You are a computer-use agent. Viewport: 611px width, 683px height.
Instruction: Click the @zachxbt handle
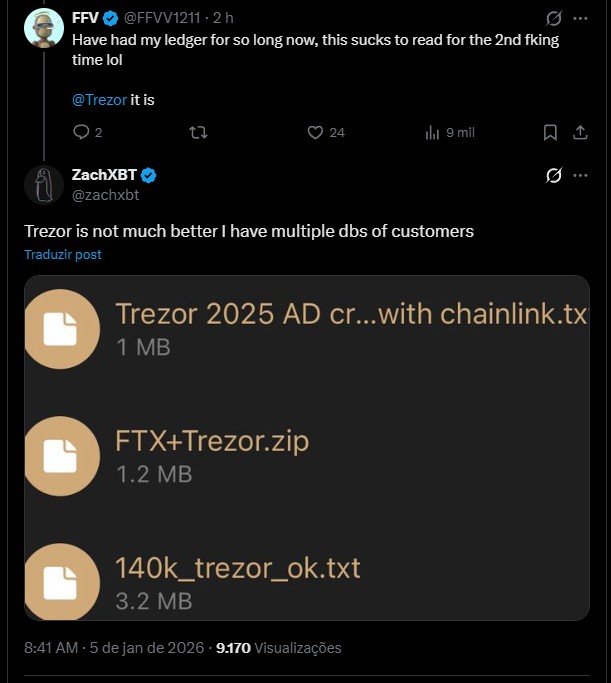105,195
